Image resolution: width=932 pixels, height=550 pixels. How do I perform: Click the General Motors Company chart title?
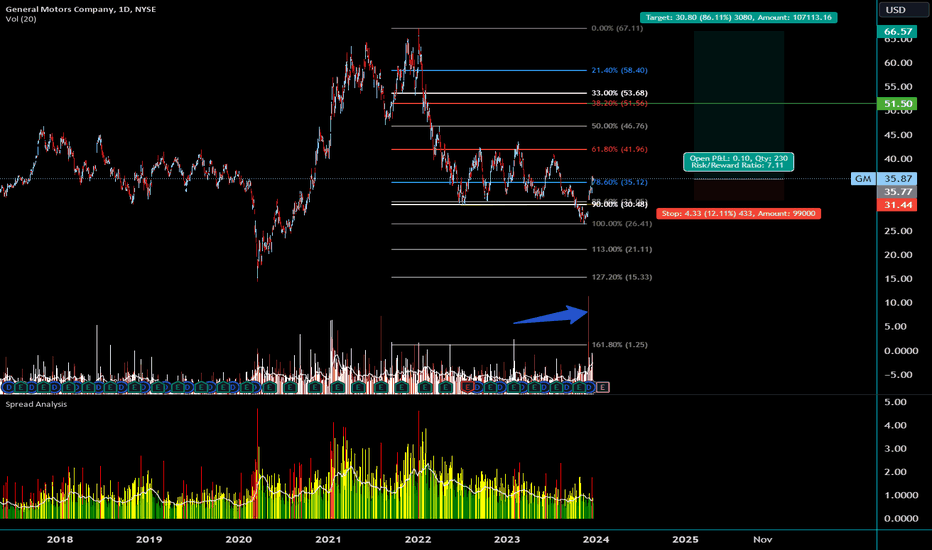pos(81,9)
